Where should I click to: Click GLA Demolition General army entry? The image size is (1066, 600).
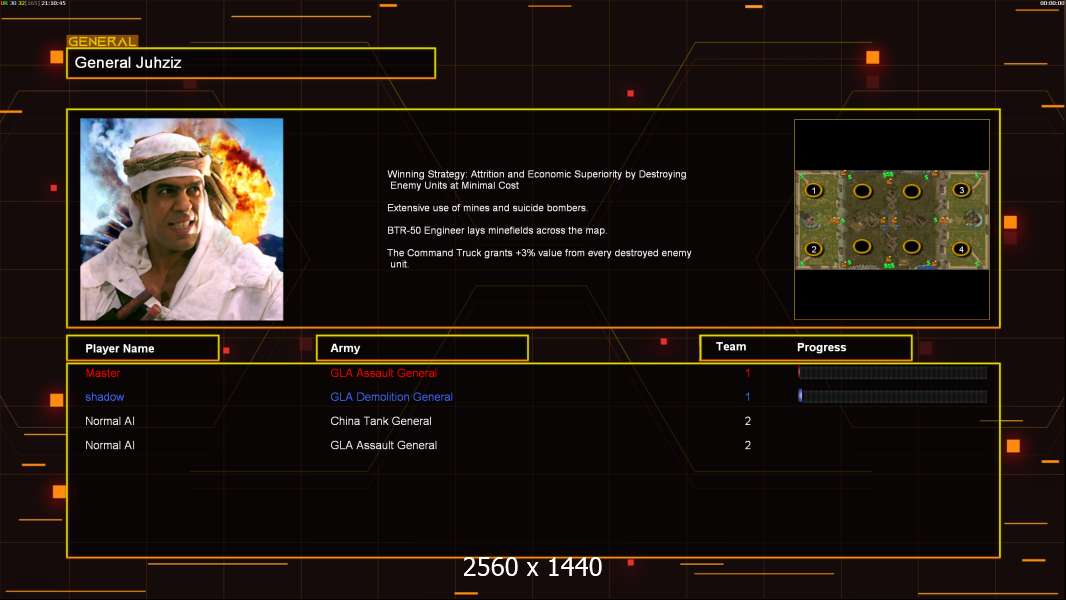392,397
